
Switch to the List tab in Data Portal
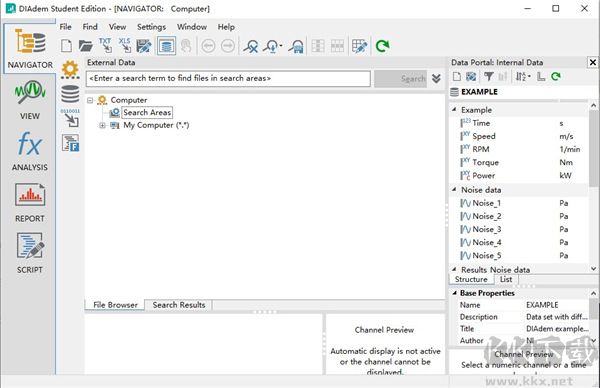[x=506, y=279]
